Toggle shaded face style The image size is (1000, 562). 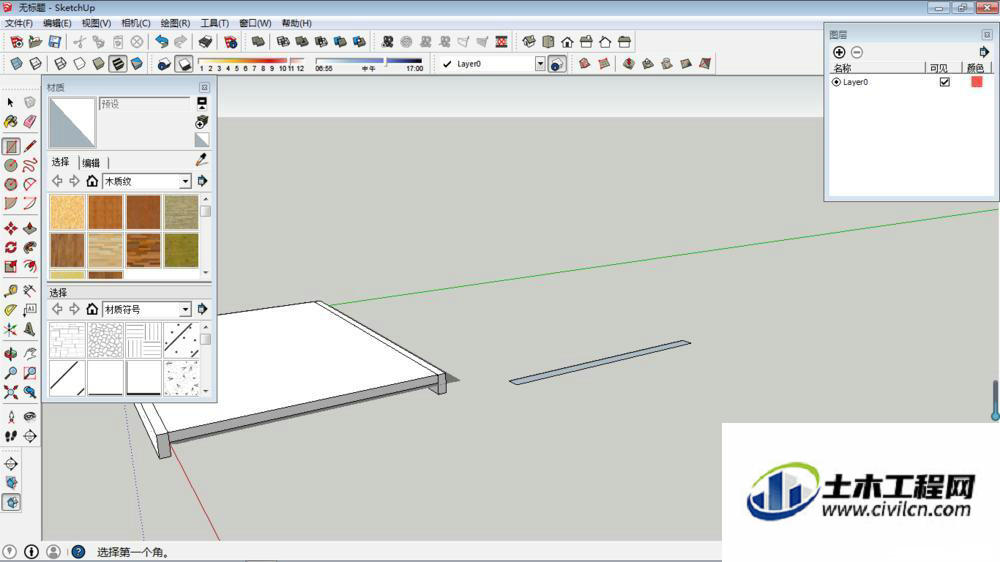[x=98, y=64]
